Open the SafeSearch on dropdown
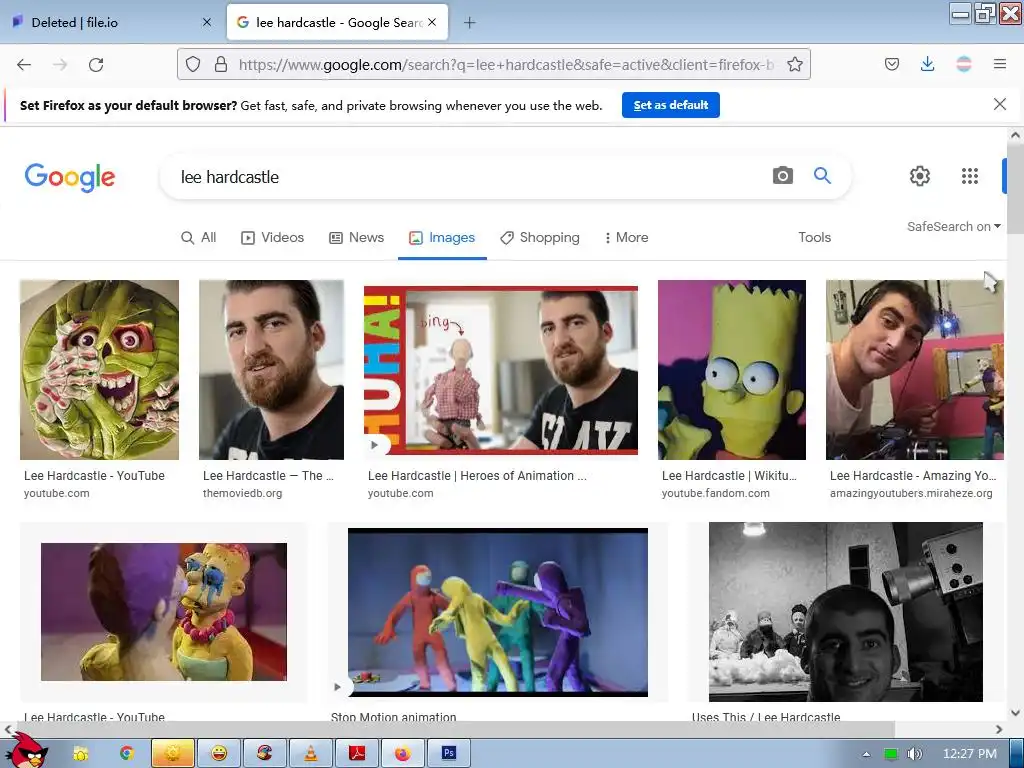The image size is (1024, 768). click(953, 227)
